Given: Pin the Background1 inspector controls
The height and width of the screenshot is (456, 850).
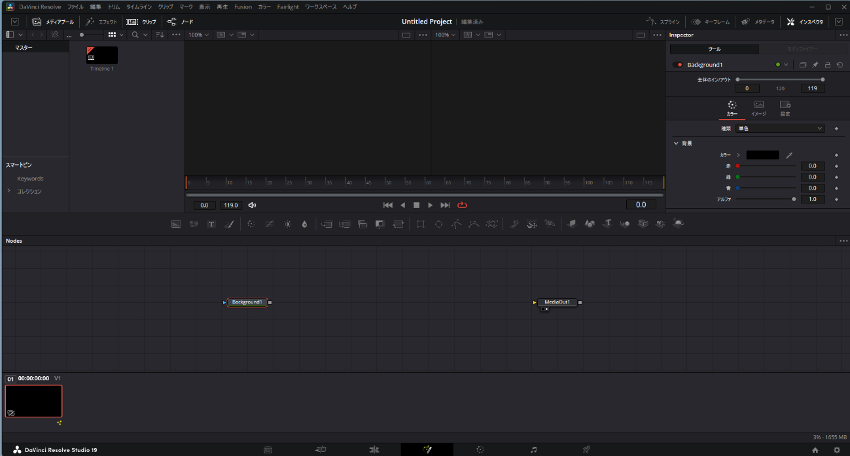Looking at the screenshot, I should (x=815, y=65).
